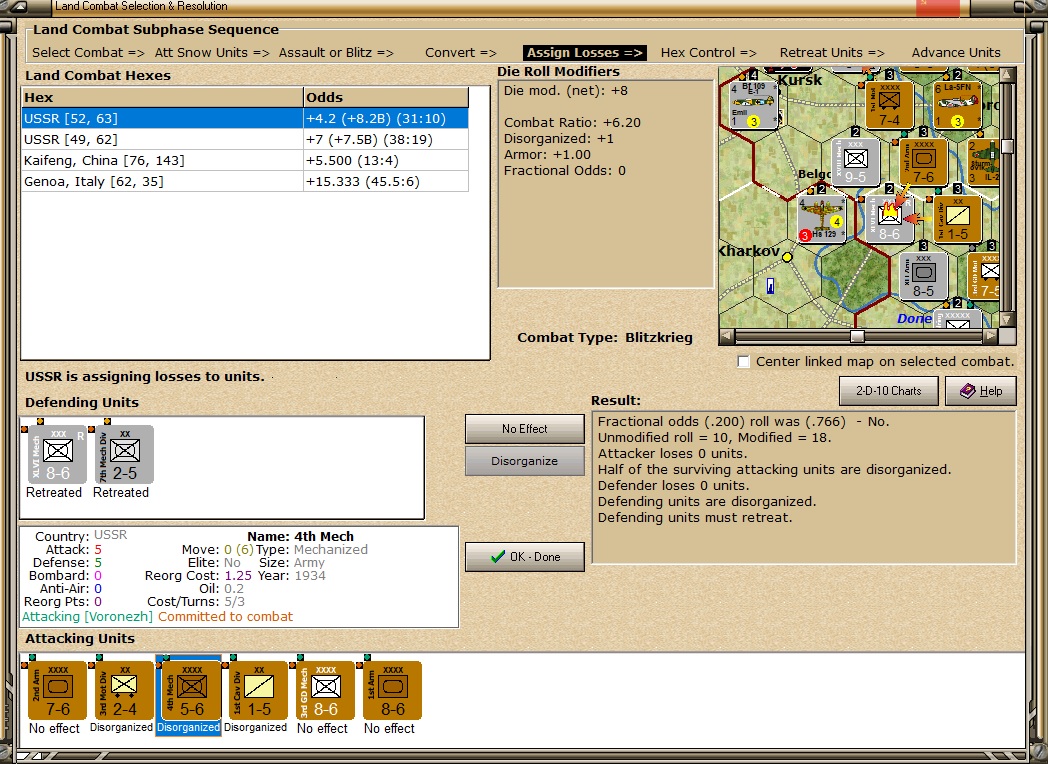Click the window system icon at title bar left
The image size is (1048, 764).
point(19,7)
